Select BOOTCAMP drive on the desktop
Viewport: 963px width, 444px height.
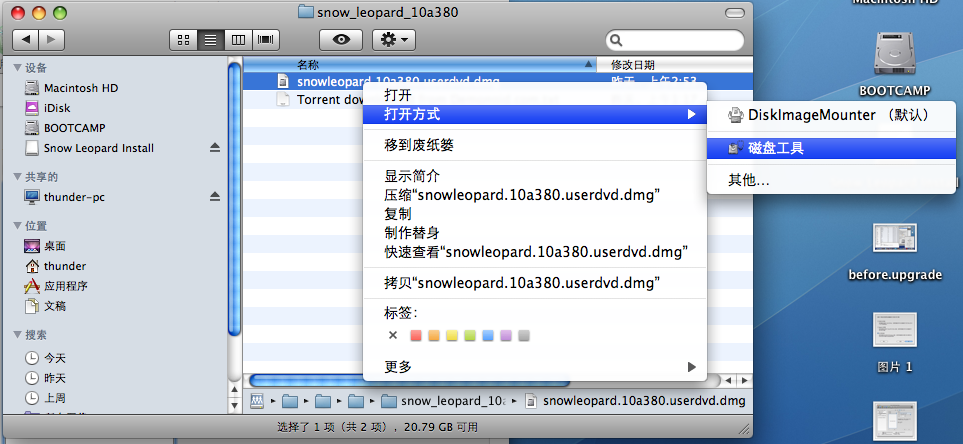(894, 65)
